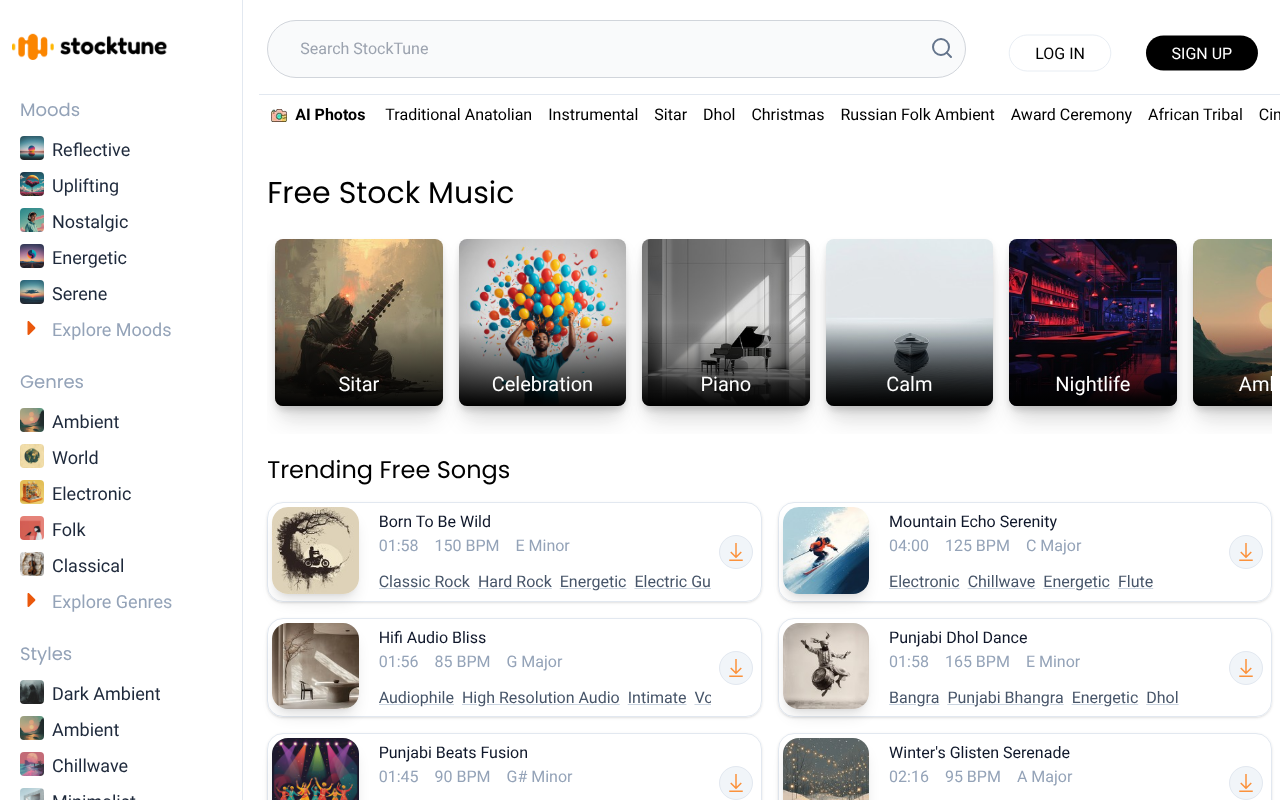Click the Electronic genre icon
1280x800 pixels.
pyautogui.click(x=30, y=492)
